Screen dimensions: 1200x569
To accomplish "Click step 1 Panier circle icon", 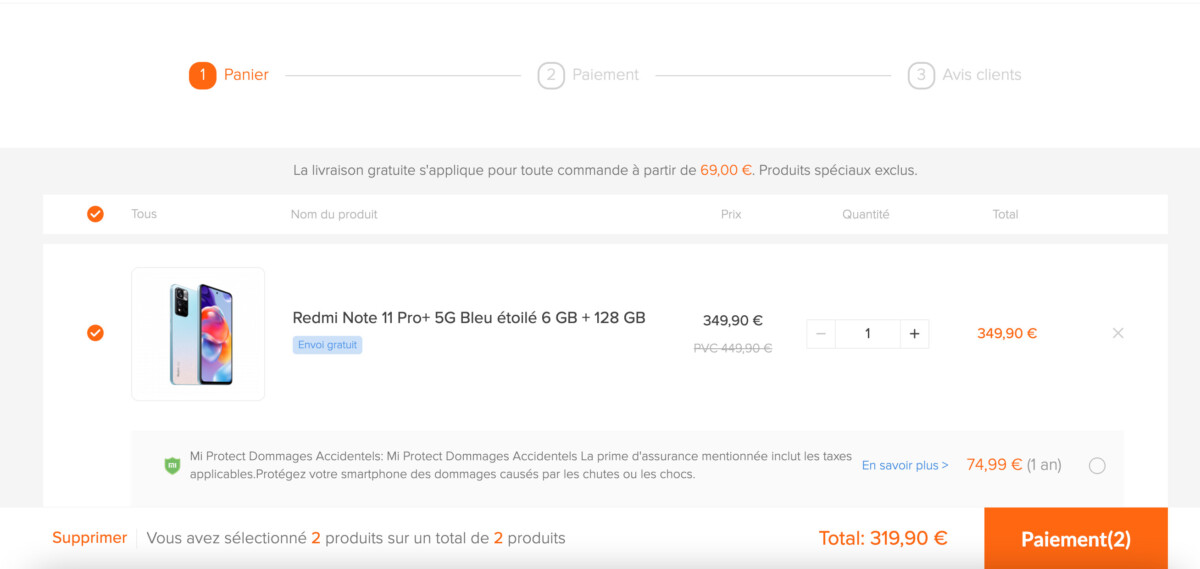I will point(202,75).
